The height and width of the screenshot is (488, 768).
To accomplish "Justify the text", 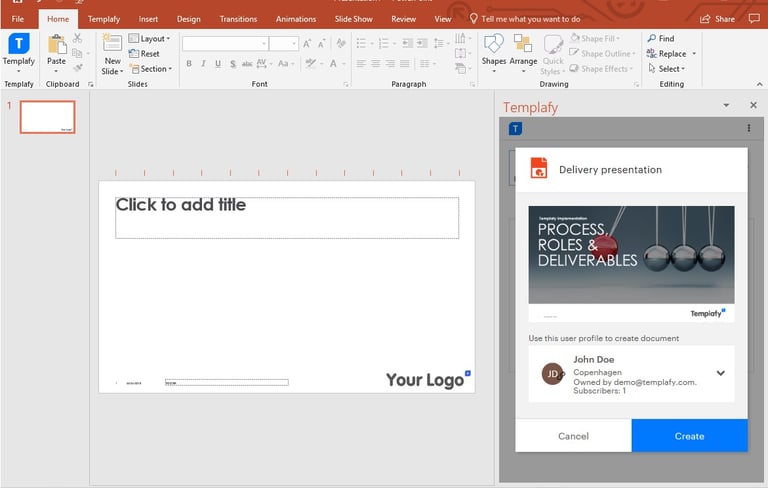I will tap(405, 63).
